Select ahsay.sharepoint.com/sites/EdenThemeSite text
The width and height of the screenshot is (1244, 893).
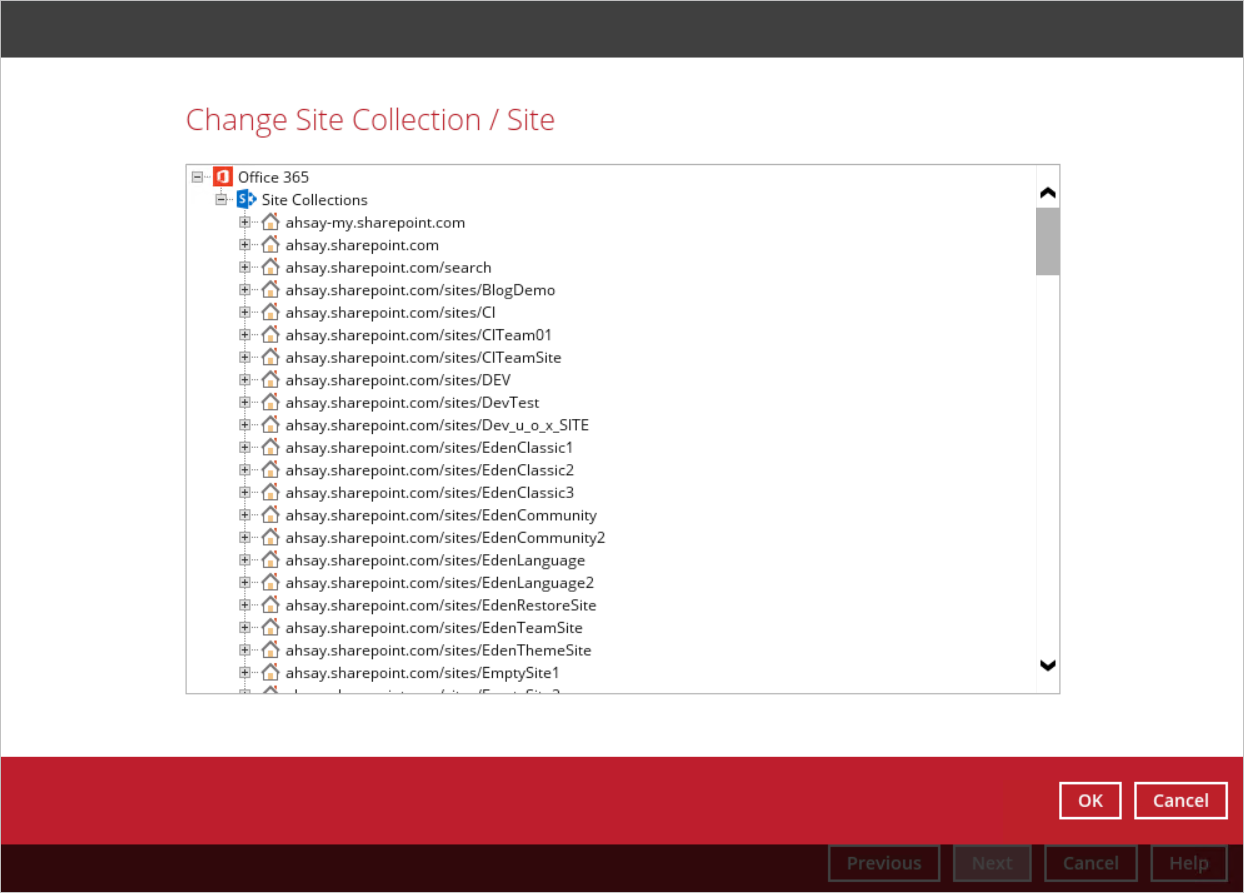click(438, 650)
